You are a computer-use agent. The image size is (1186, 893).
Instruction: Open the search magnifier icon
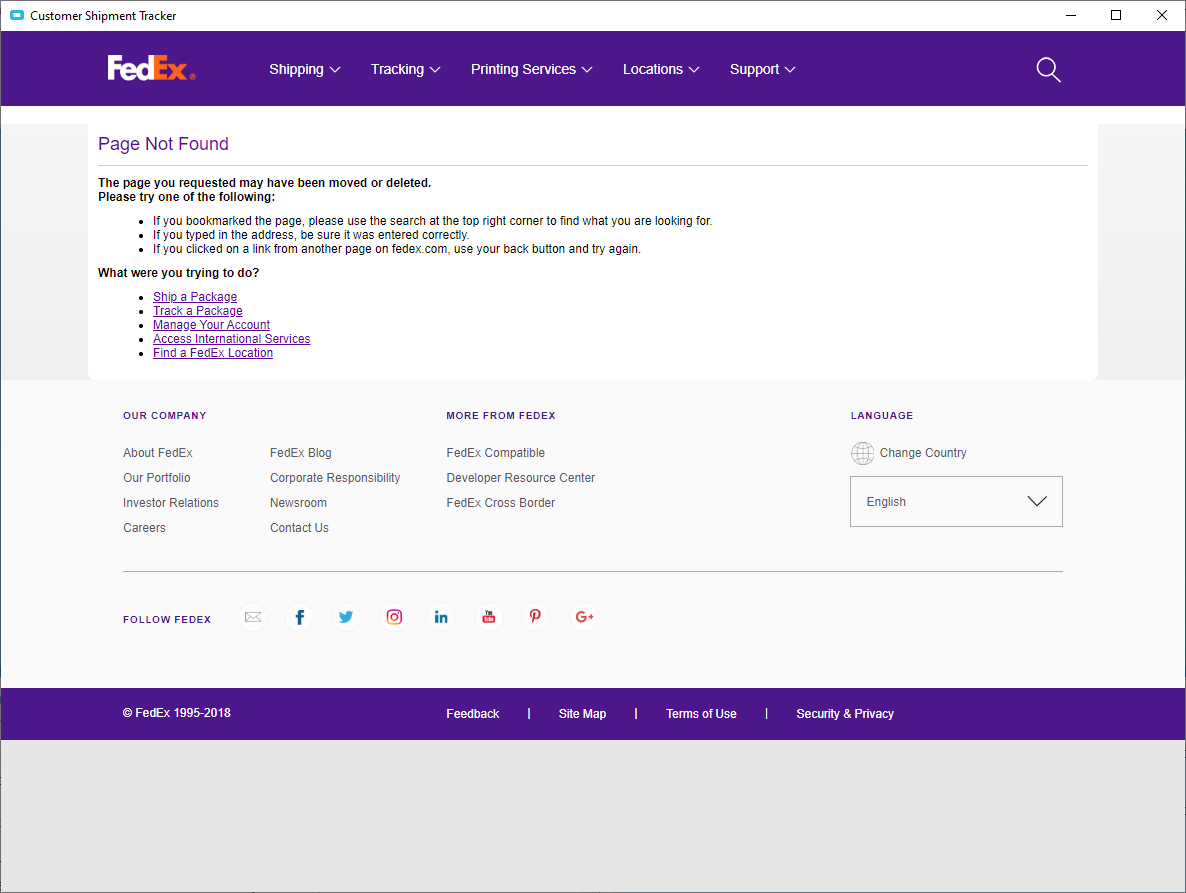pyautogui.click(x=1048, y=70)
